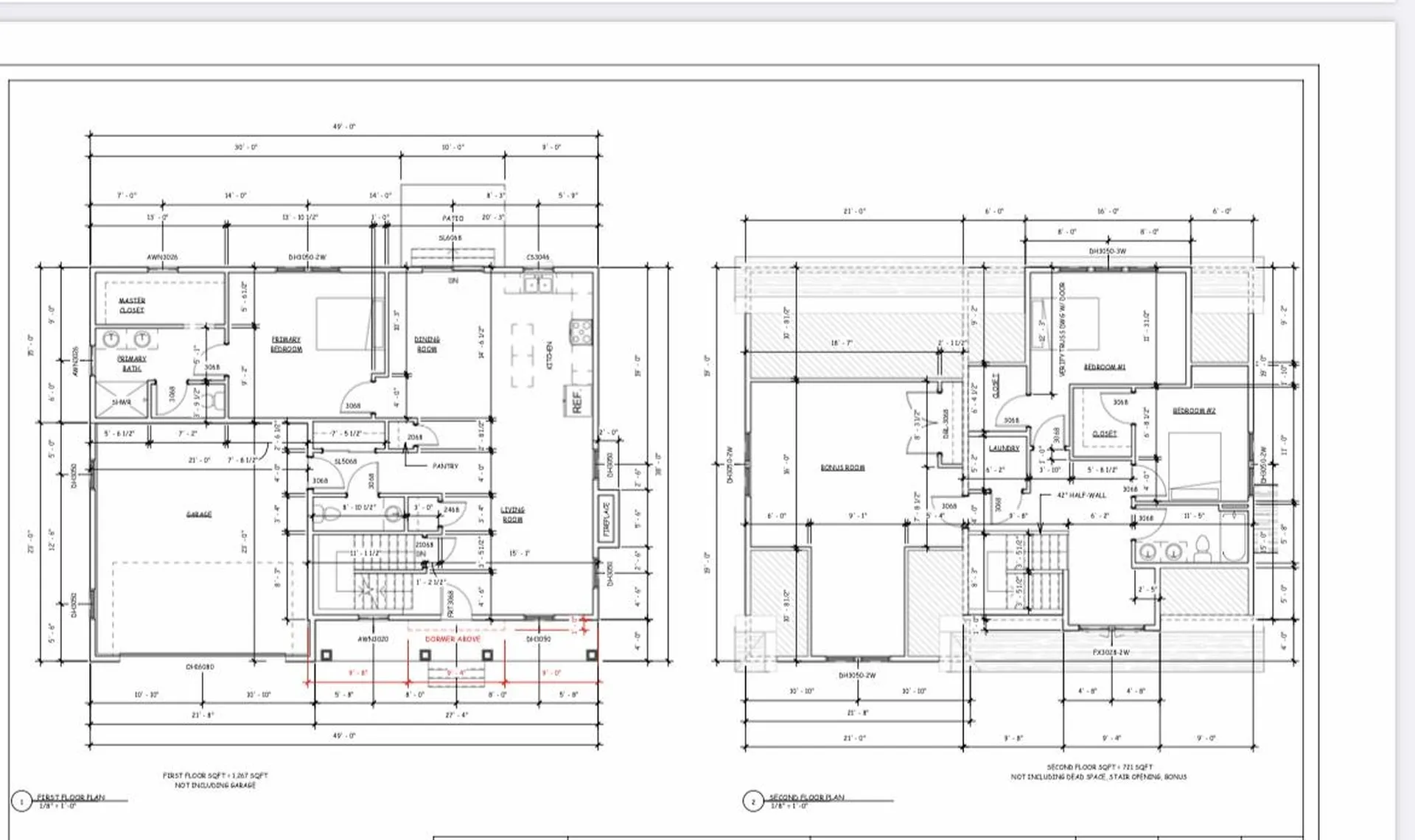The image size is (1415, 840).
Task: Click the REF refrigerator symbol in kitchen
Action: [577, 401]
